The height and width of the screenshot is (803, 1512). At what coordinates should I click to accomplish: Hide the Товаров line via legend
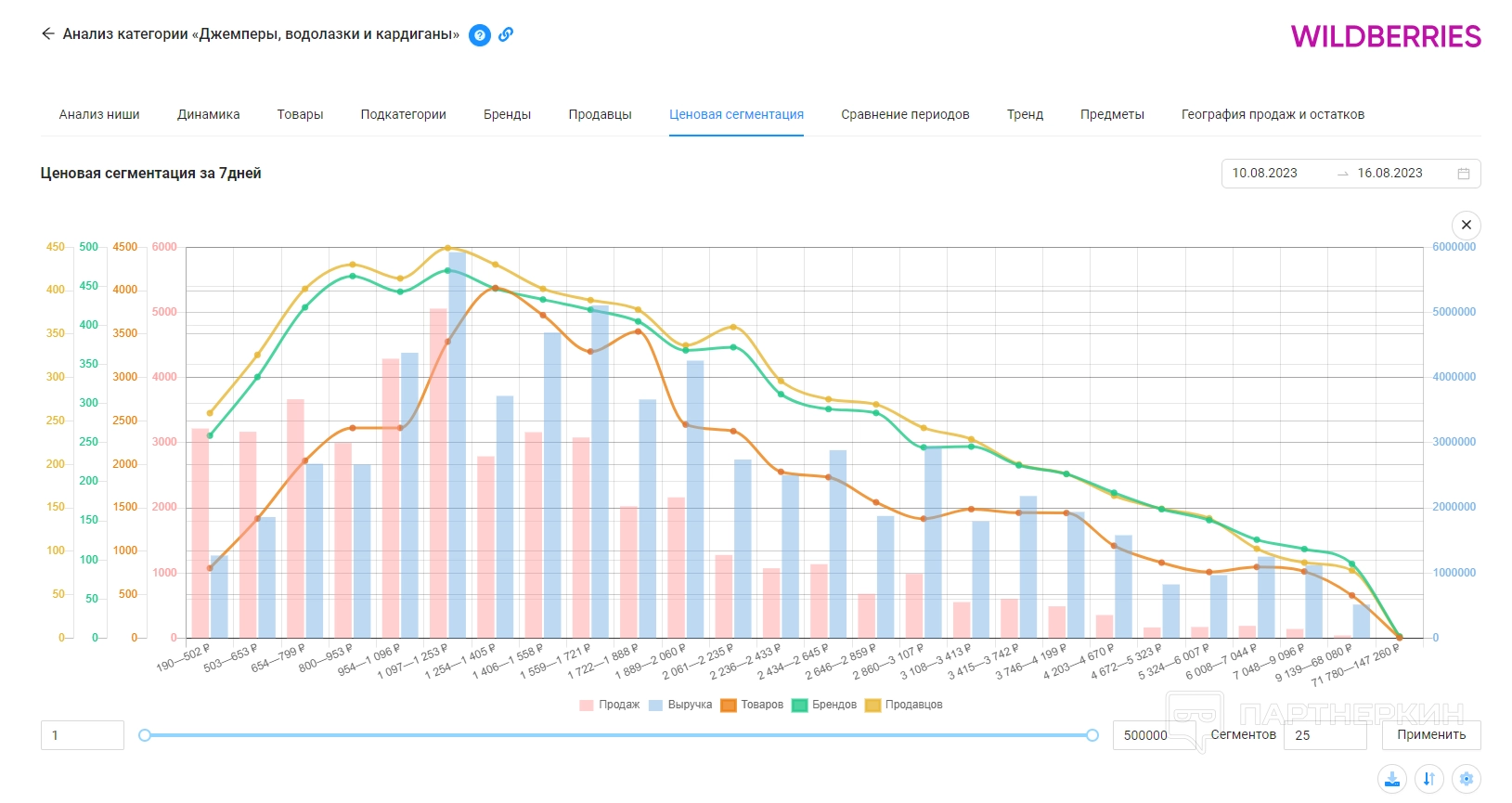pos(753,705)
